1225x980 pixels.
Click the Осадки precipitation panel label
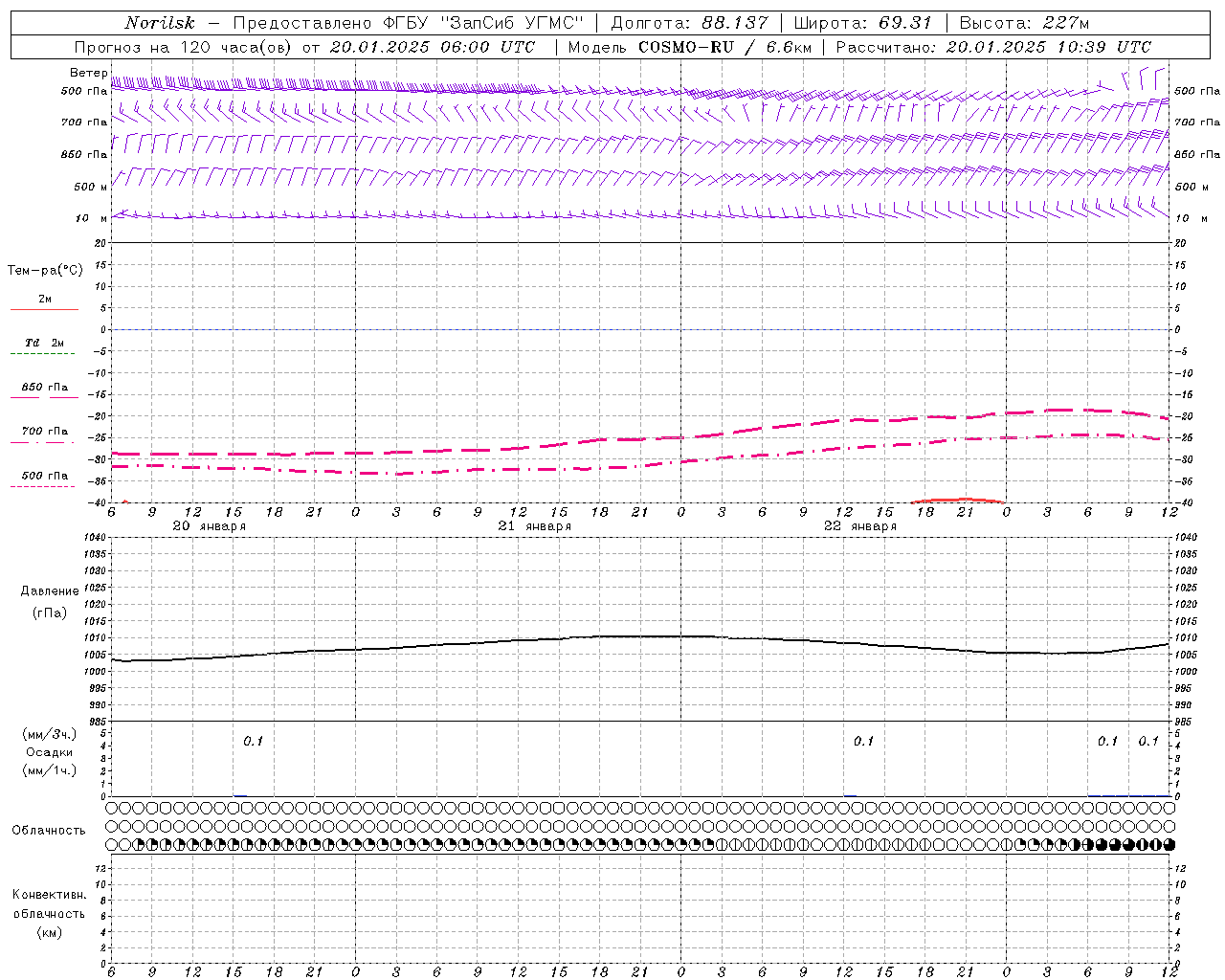49,752
